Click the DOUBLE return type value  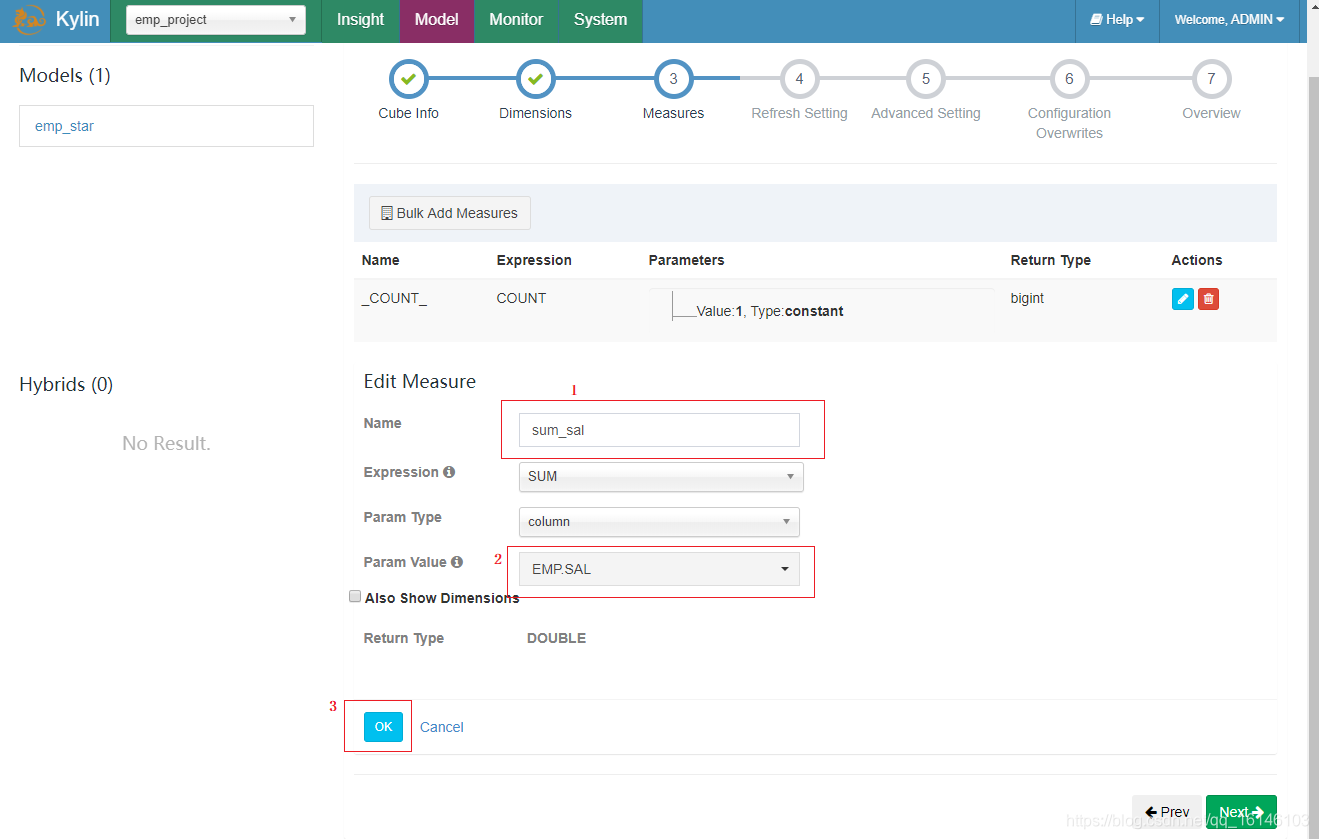coord(556,638)
